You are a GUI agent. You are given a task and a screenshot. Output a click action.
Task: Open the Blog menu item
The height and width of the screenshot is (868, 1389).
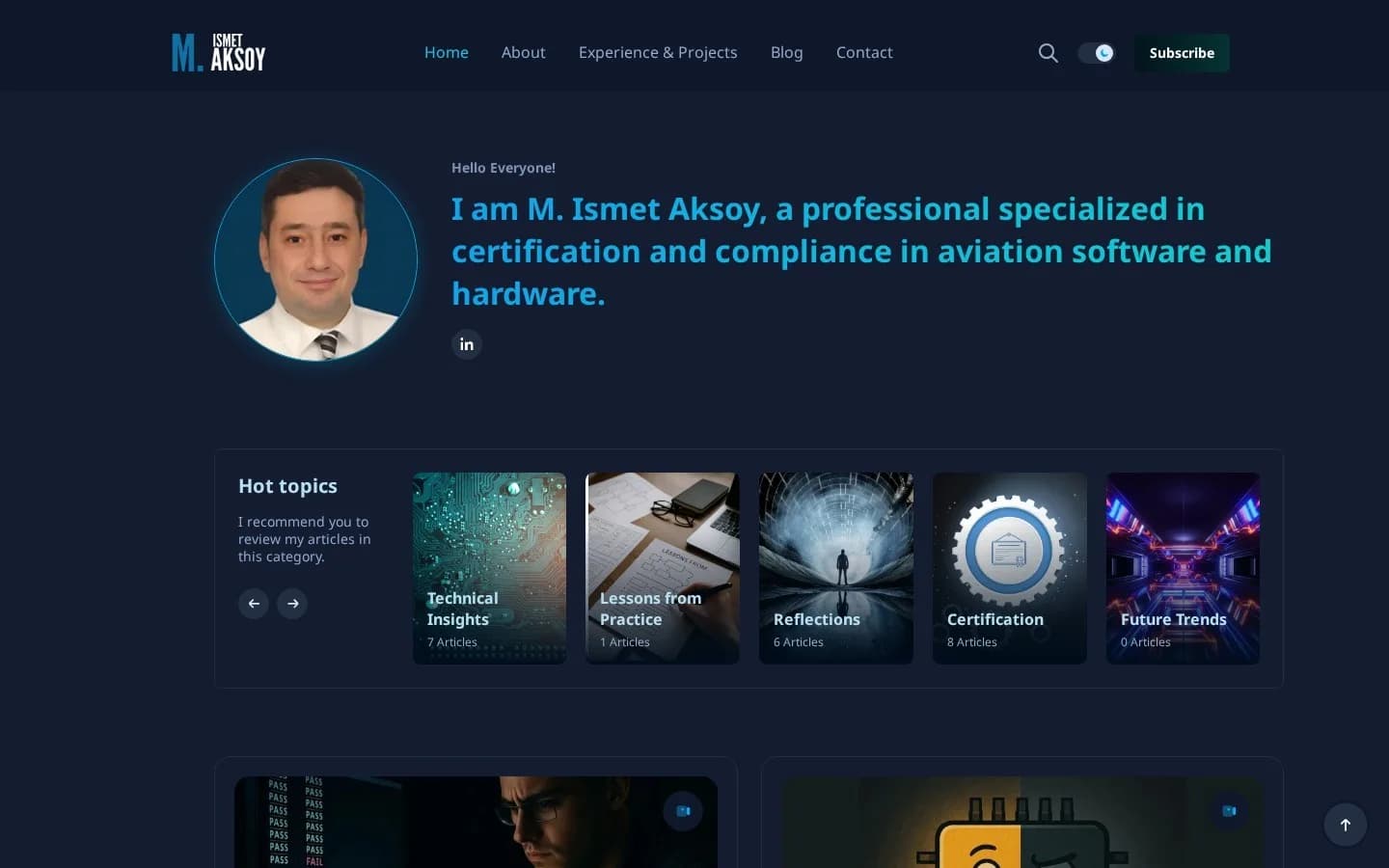coord(787,52)
